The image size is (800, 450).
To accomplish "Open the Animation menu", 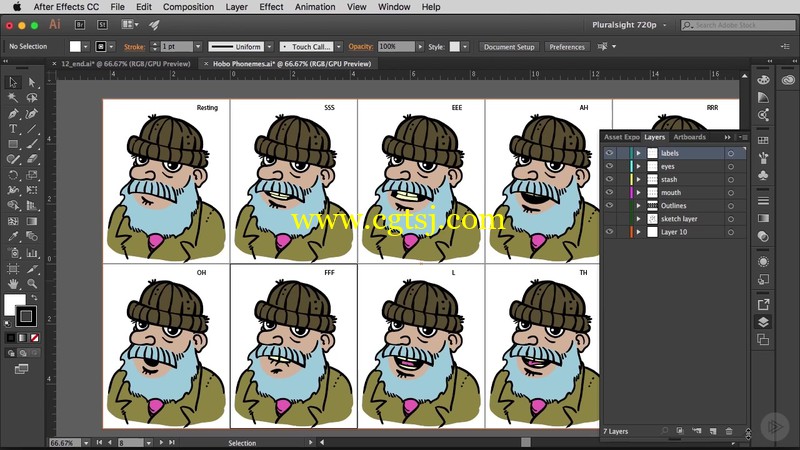I will [x=315, y=7].
